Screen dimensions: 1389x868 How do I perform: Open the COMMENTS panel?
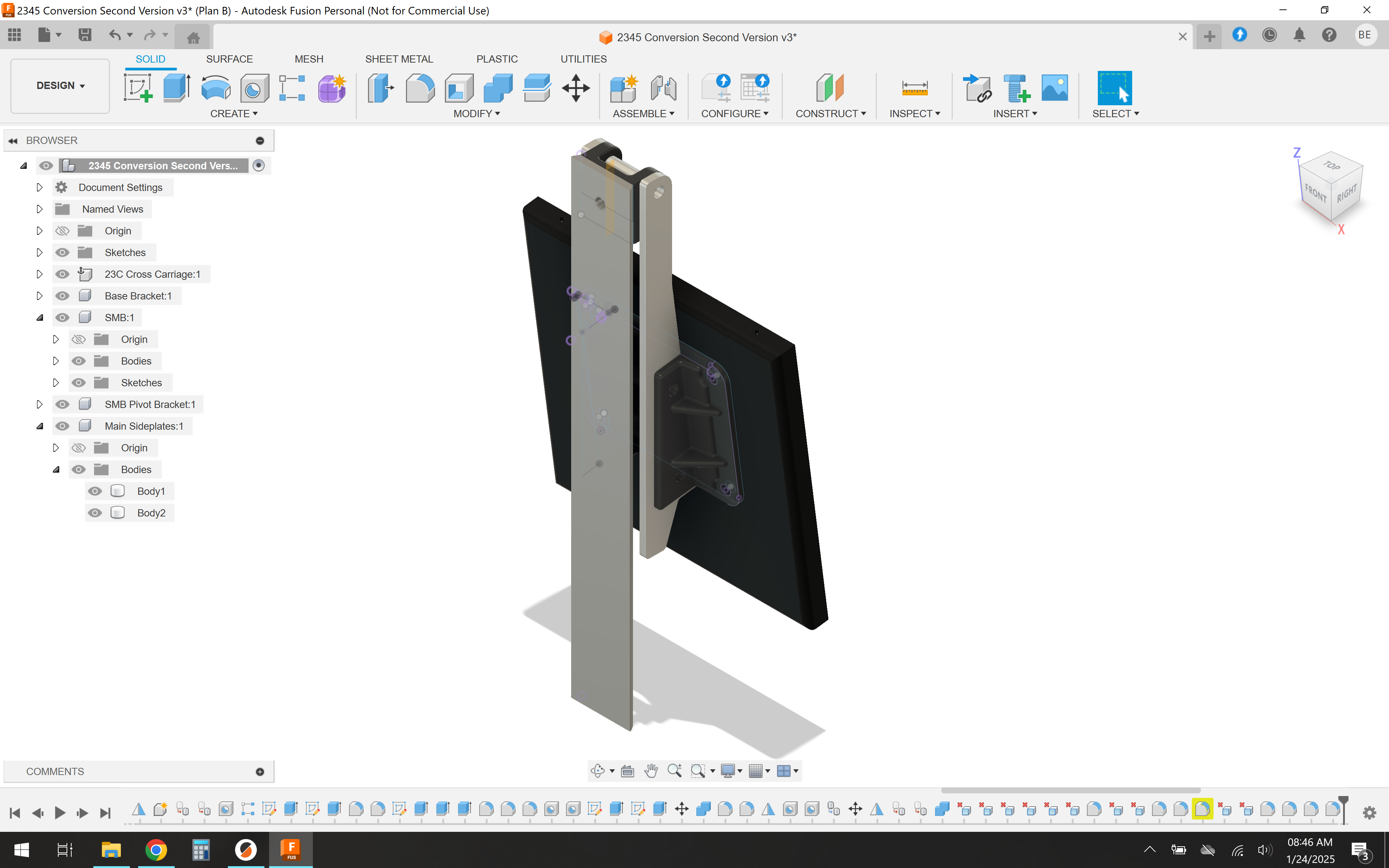click(x=55, y=771)
